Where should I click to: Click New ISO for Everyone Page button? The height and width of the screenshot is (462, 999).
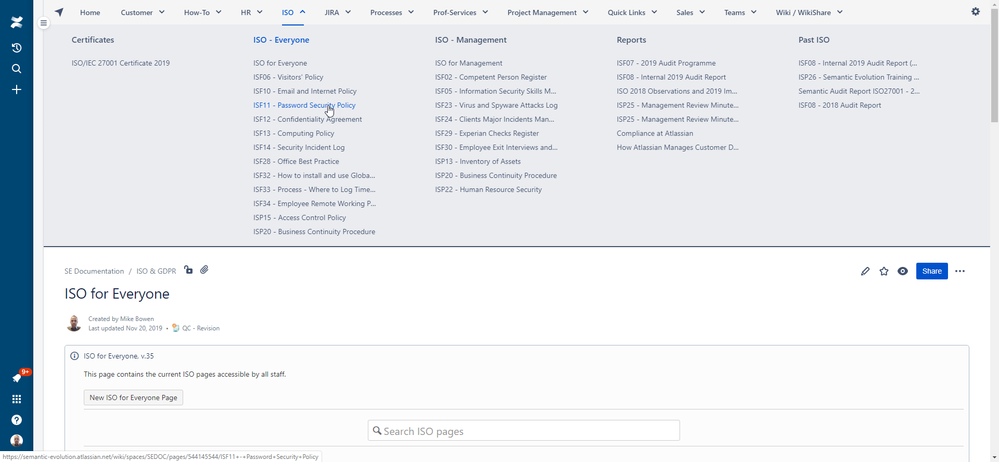133,397
